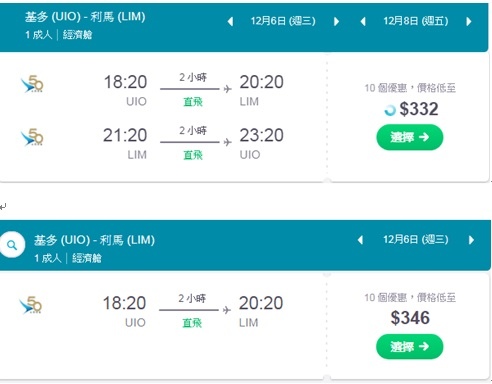Go to previous day in lower 12月6日 header
Viewport: 492px width, 384px height.
[x=360, y=240]
